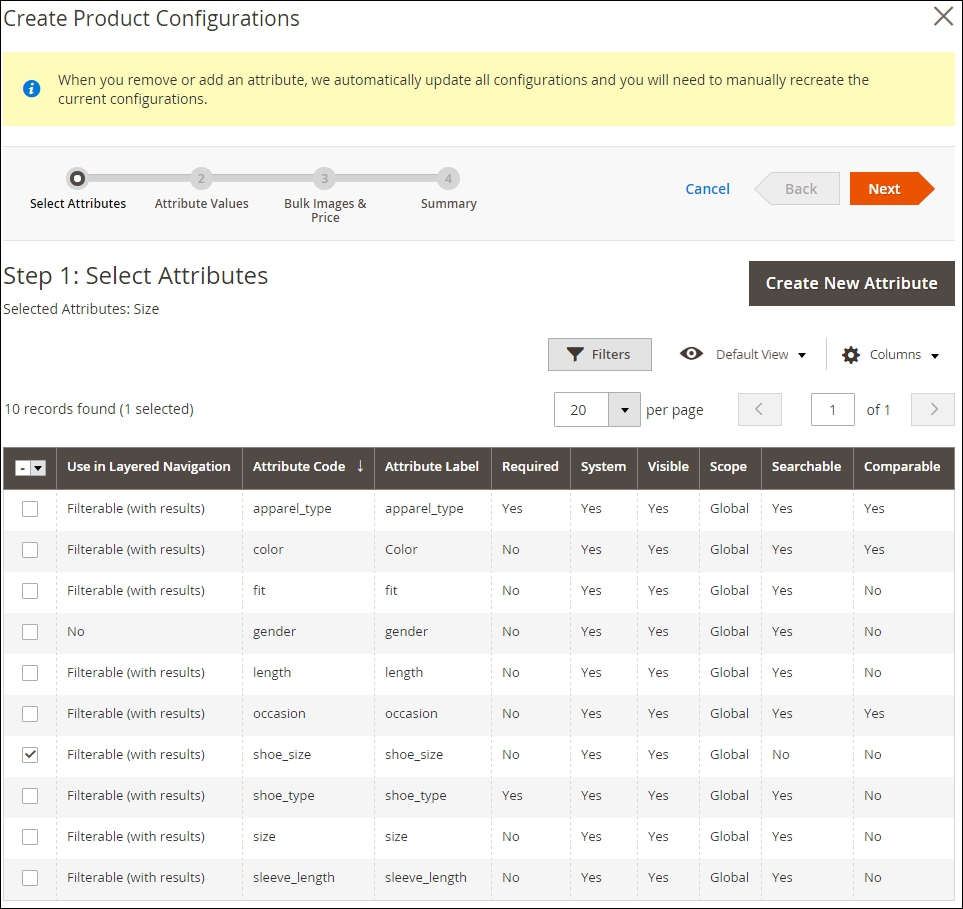This screenshot has height=909, width=963.
Task: Click the Cancel link
Action: [x=707, y=189]
